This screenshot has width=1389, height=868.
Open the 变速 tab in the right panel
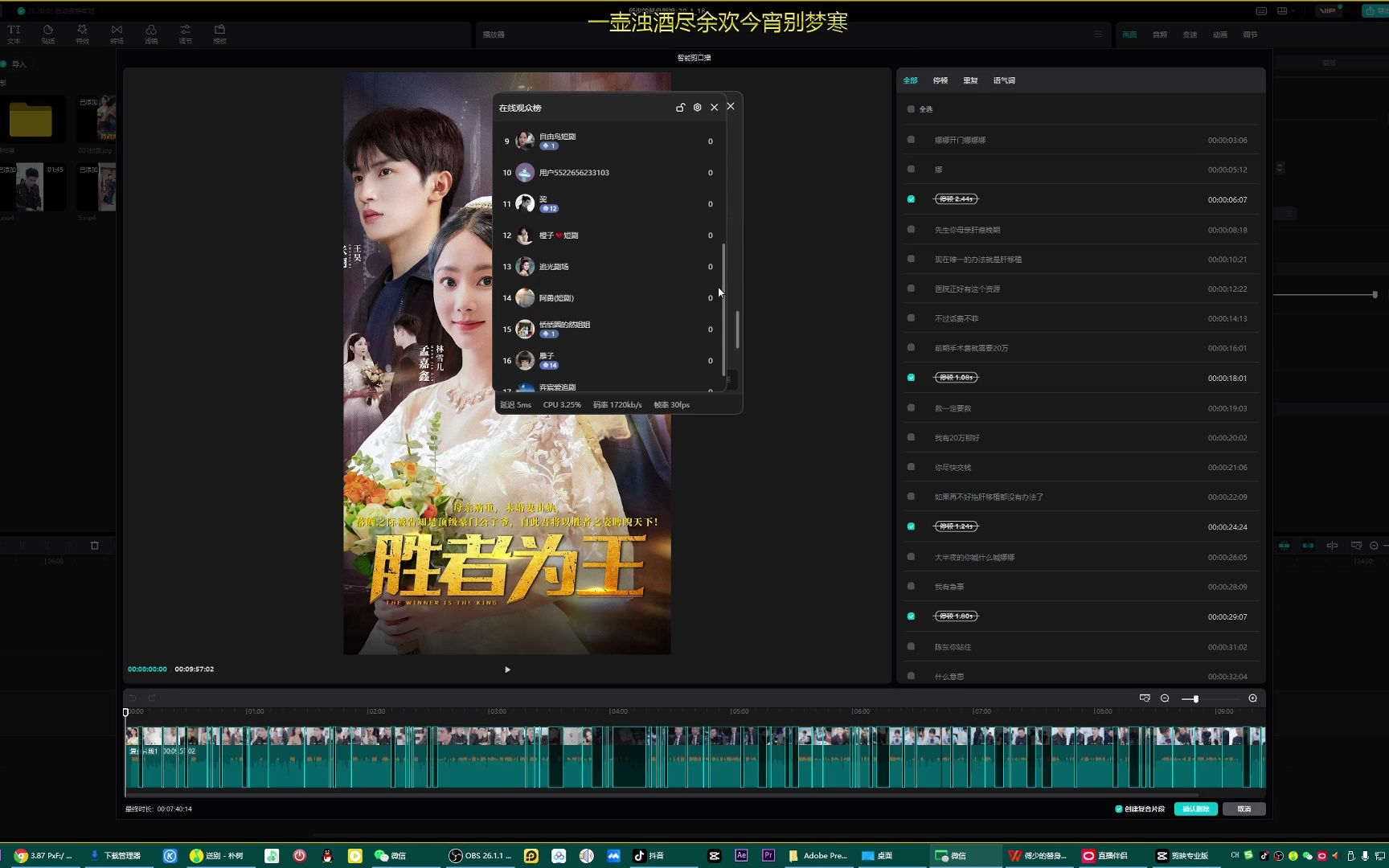click(x=1190, y=35)
